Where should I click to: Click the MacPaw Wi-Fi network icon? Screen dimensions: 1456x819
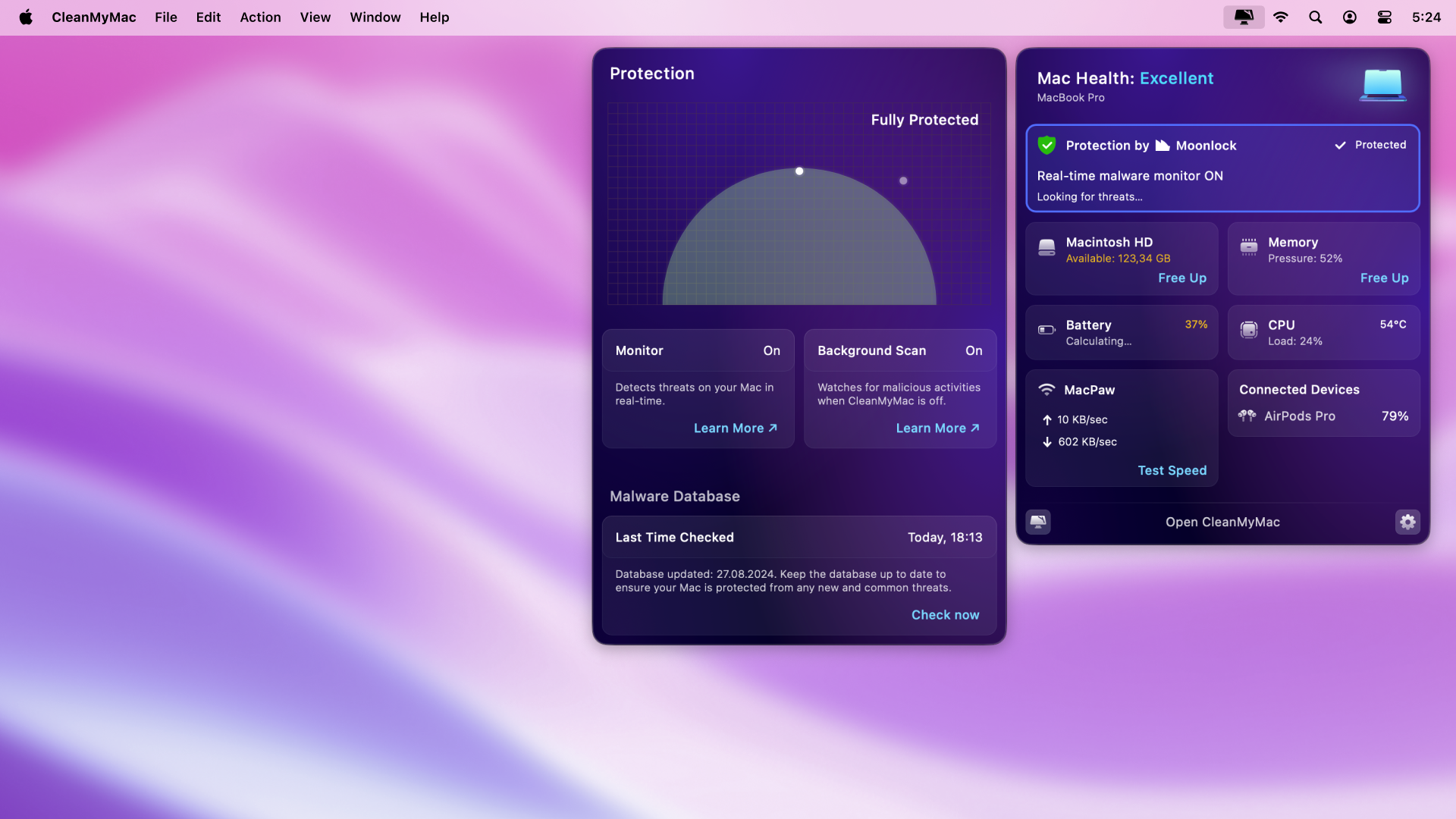point(1046,389)
